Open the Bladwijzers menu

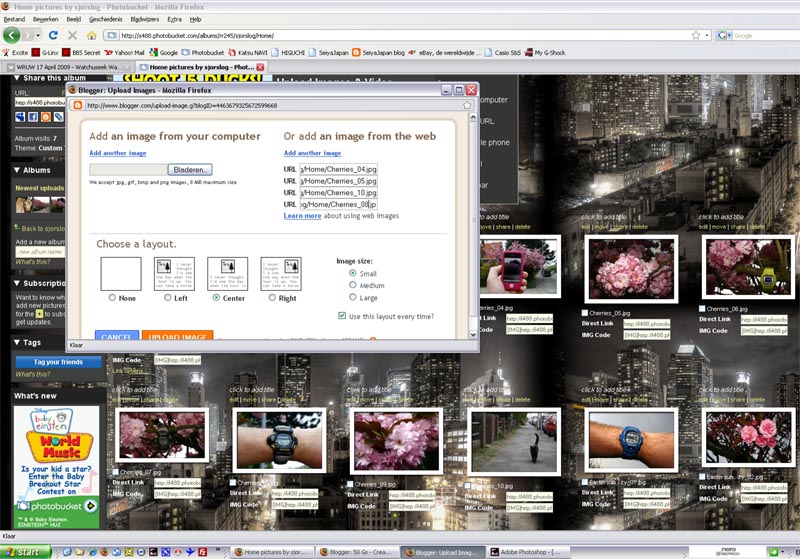pos(145,19)
